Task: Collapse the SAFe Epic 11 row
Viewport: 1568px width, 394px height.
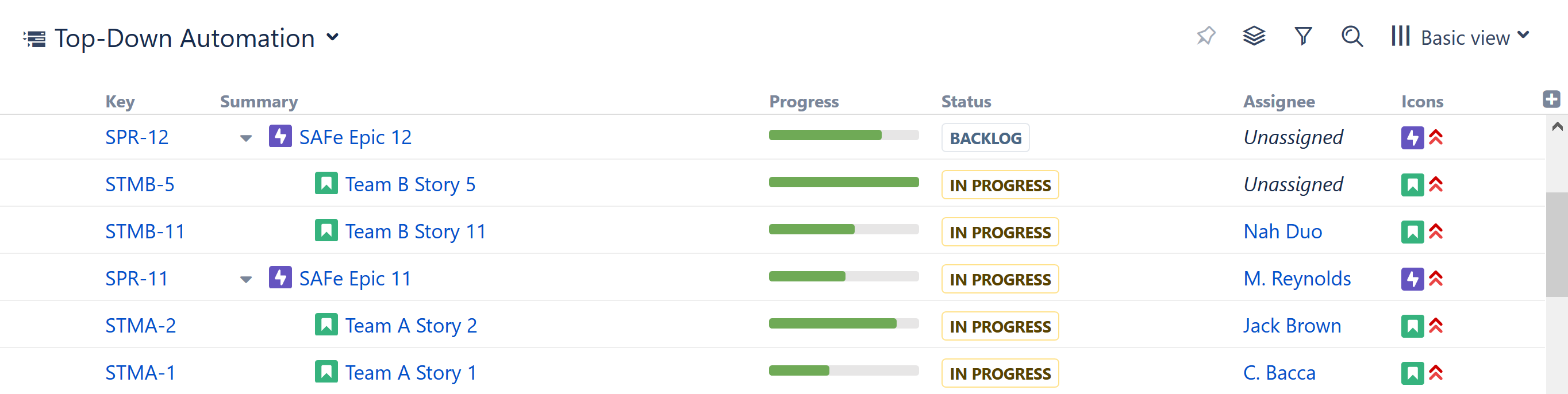Action: [x=246, y=280]
